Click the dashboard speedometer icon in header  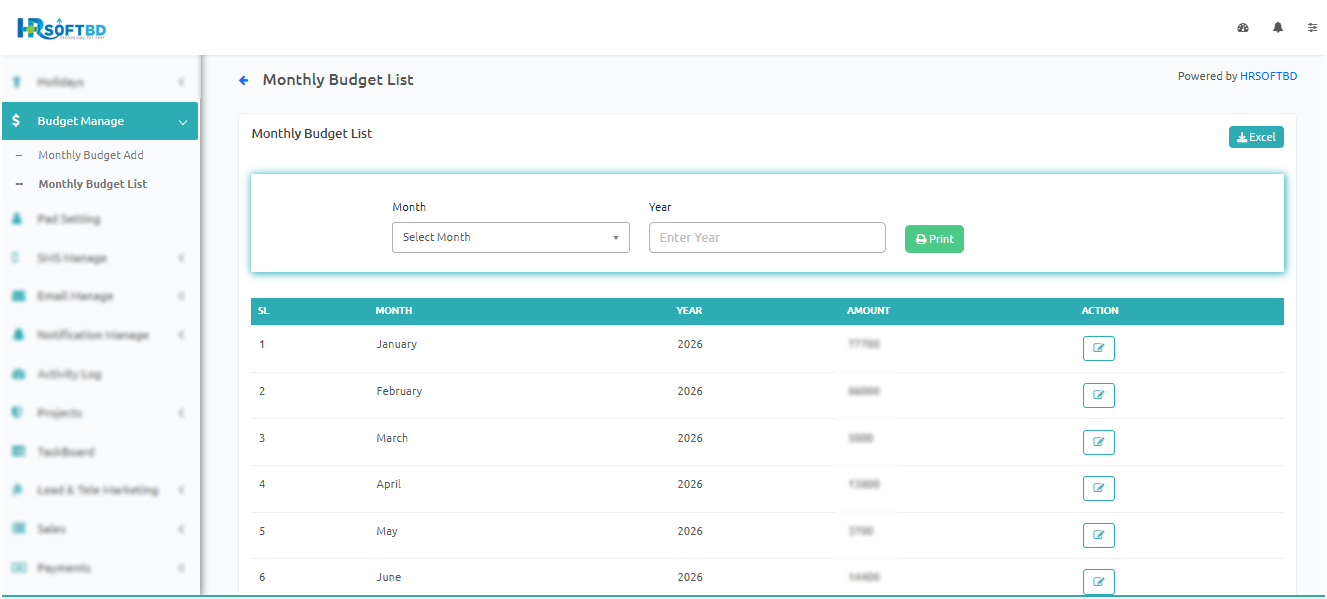click(x=1243, y=28)
